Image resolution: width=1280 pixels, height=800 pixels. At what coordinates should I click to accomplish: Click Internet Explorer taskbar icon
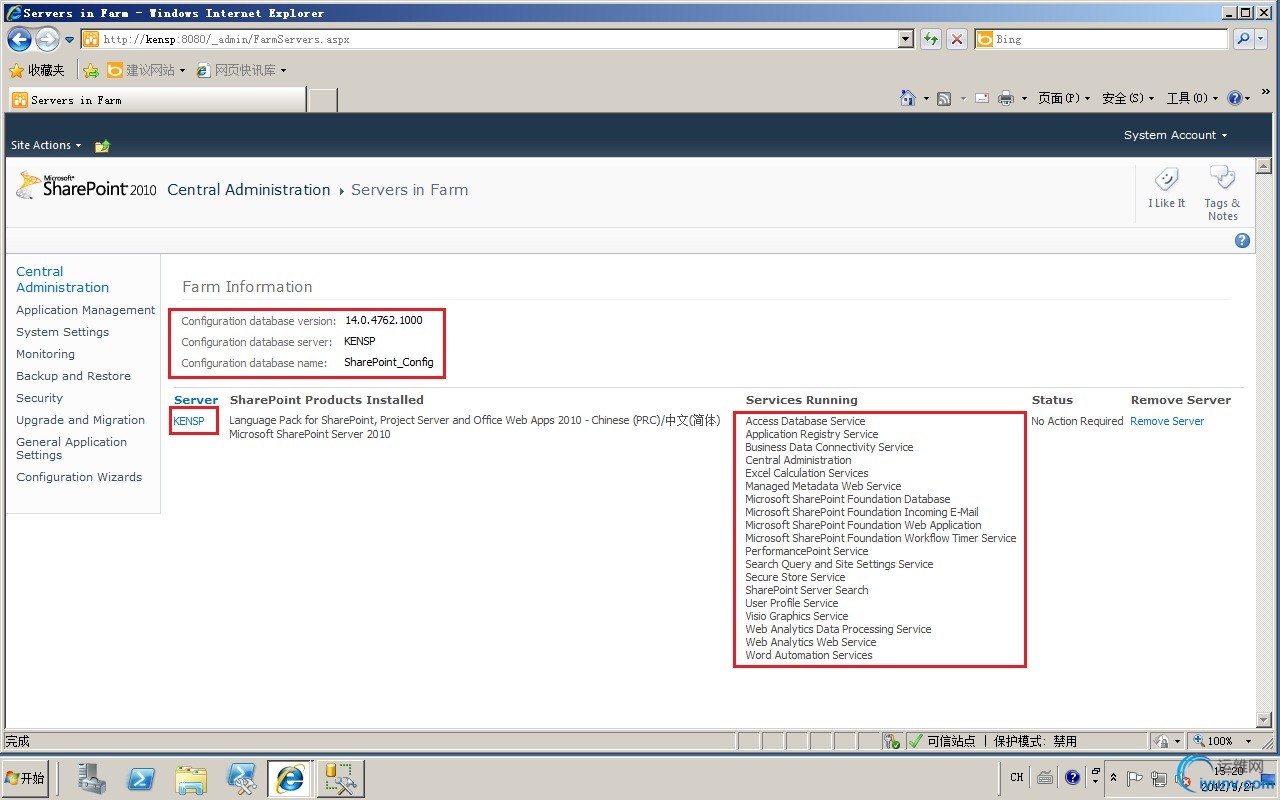(x=291, y=778)
